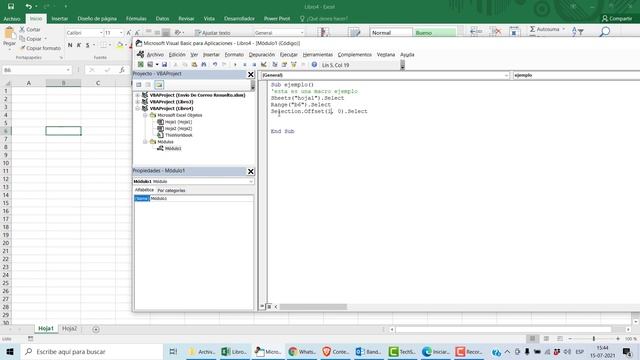Open Properties Window icon in VBA toolbar
The height and width of the screenshot is (360, 640).
pos(284,64)
